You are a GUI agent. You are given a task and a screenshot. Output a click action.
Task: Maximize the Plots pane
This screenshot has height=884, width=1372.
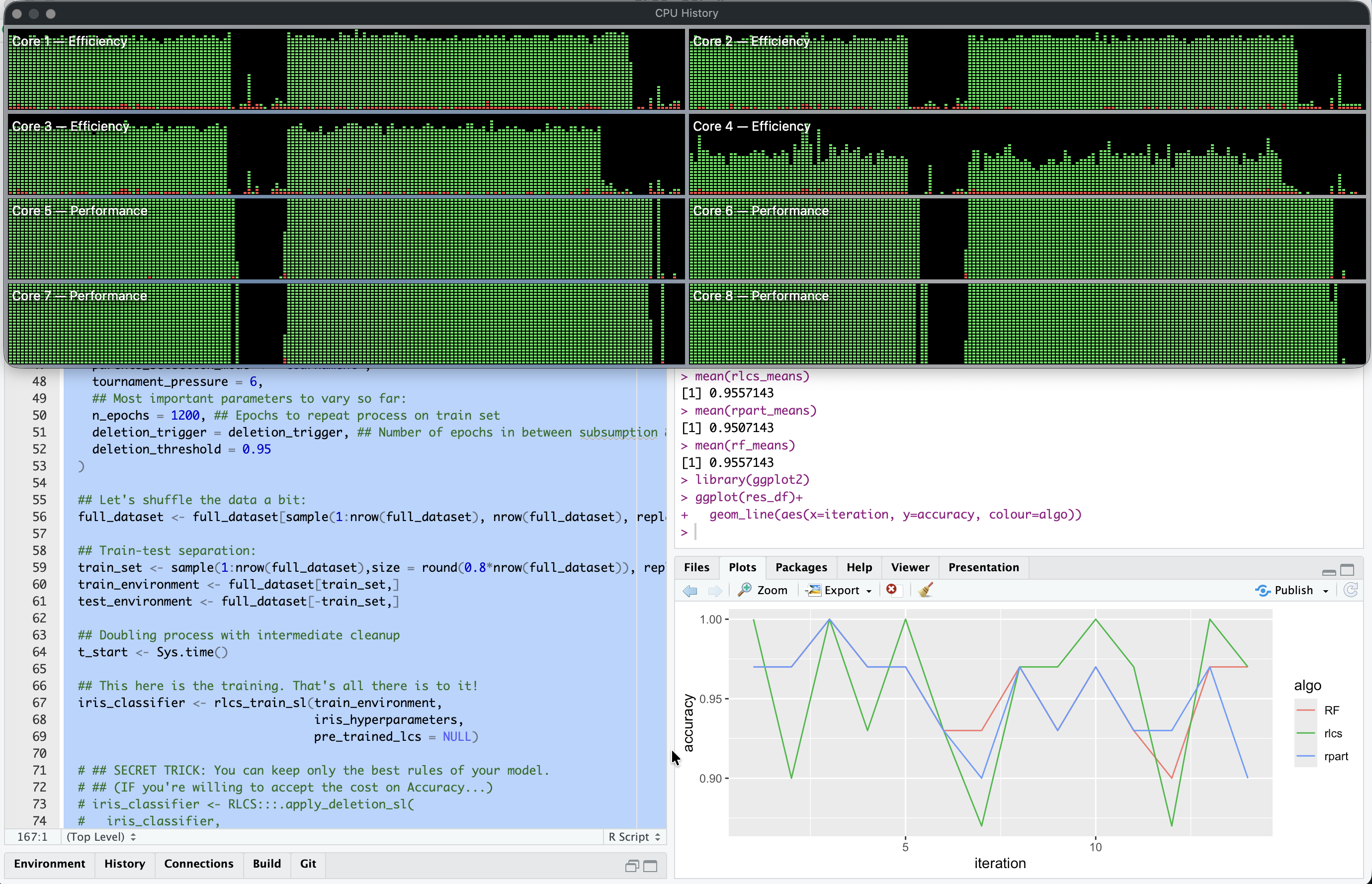1347,569
